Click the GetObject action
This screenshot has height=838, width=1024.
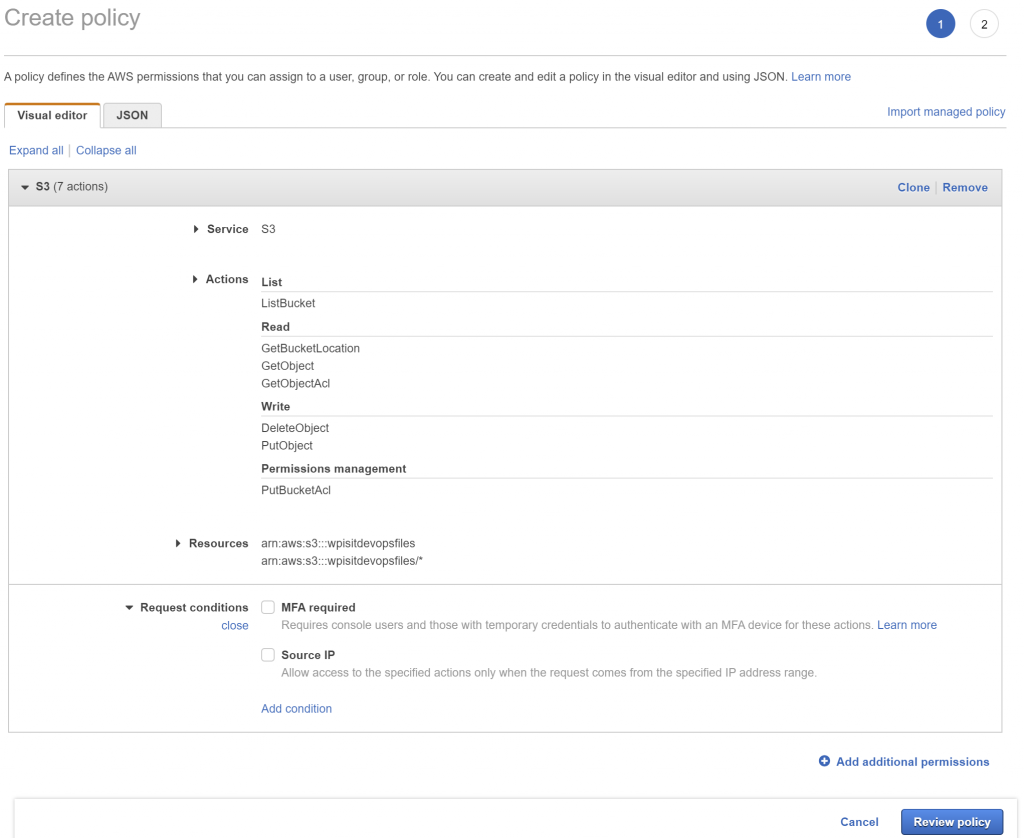(287, 366)
